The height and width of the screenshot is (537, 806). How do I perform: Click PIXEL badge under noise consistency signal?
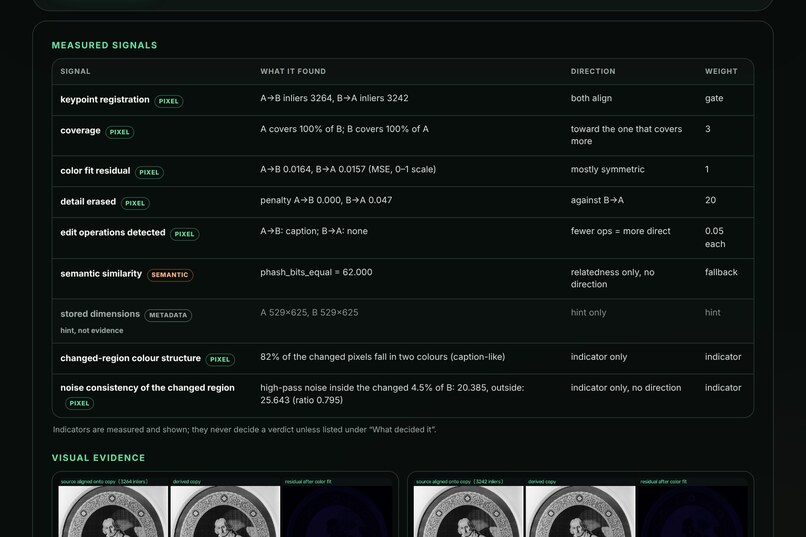(x=79, y=403)
